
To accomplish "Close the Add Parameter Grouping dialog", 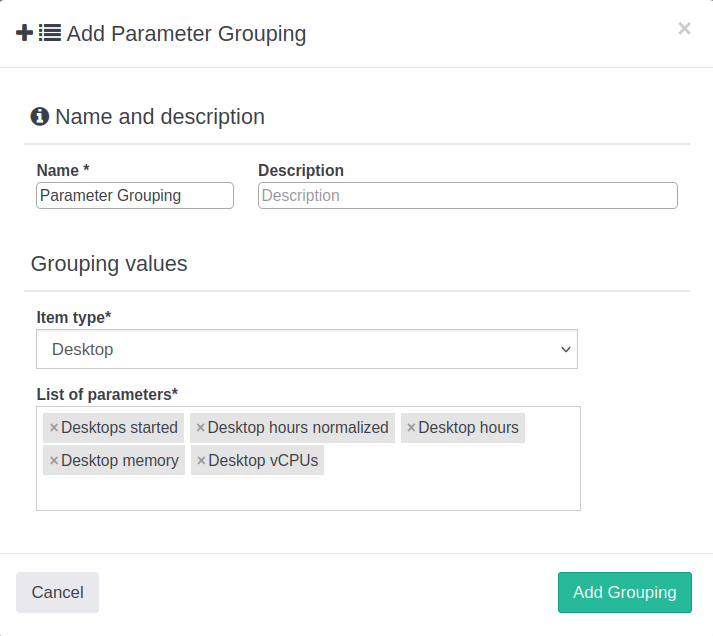I will pyautogui.click(x=684, y=29).
